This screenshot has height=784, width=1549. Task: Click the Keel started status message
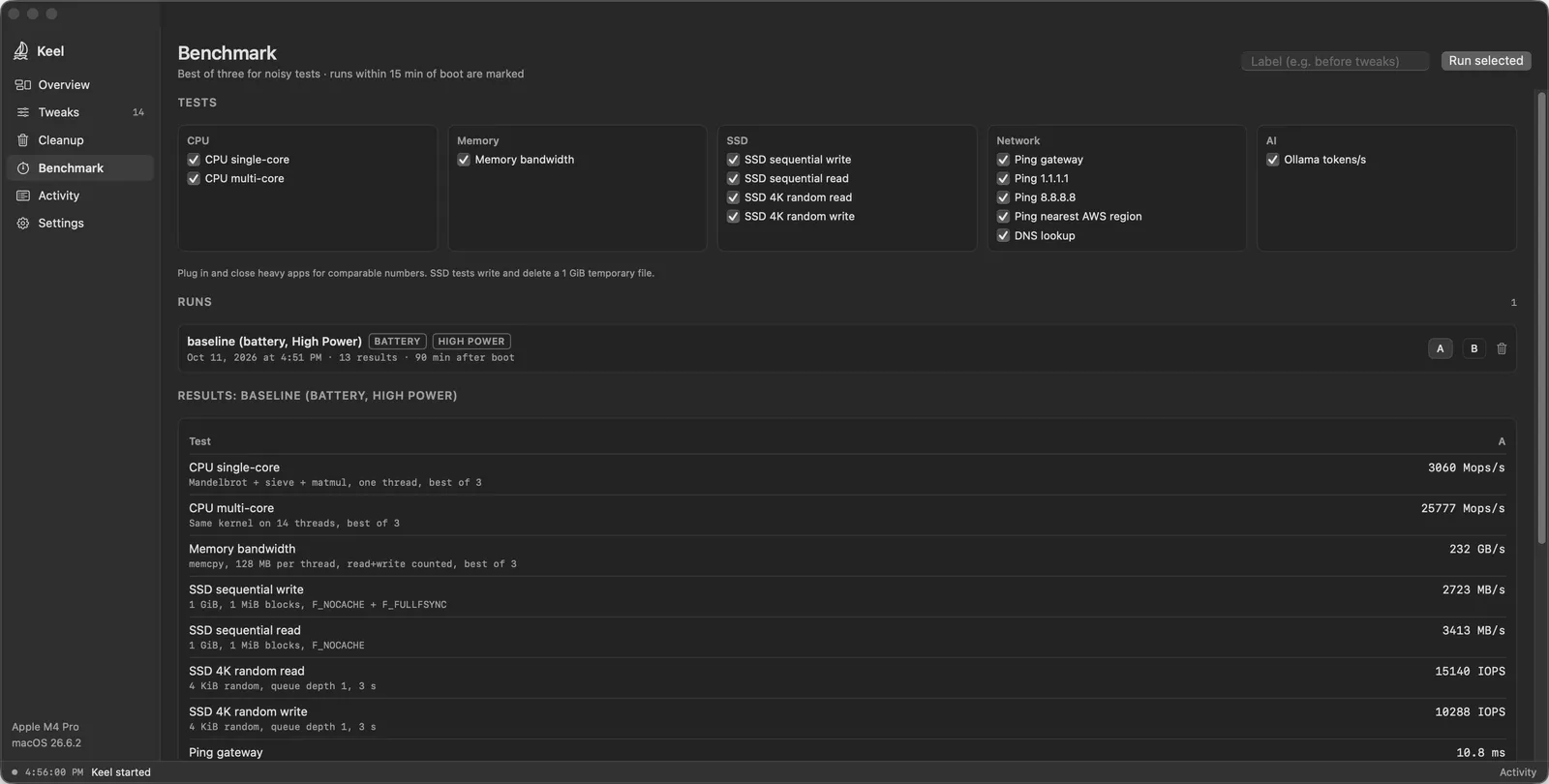click(121, 772)
